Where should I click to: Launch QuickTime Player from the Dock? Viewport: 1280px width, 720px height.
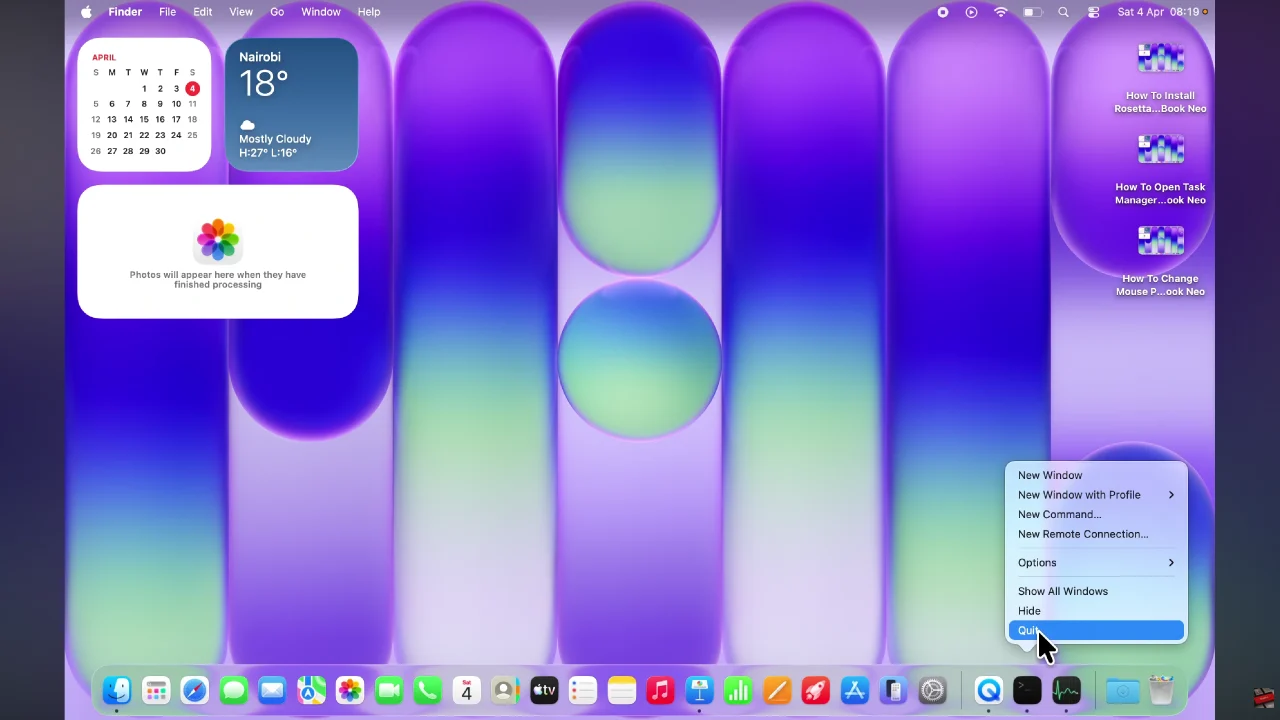tap(989, 690)
